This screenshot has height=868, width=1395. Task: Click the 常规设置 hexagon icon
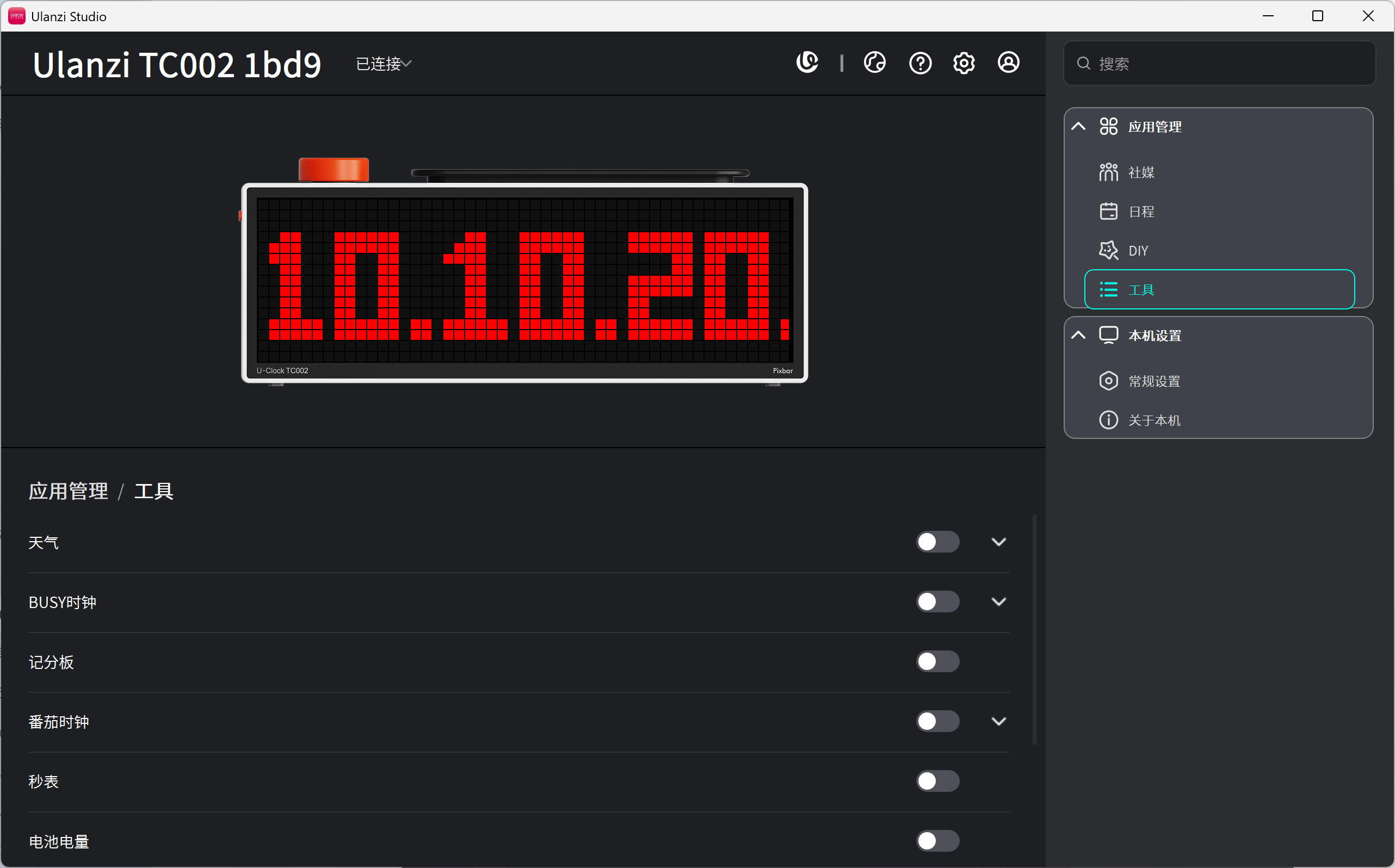pos(1108,381)
